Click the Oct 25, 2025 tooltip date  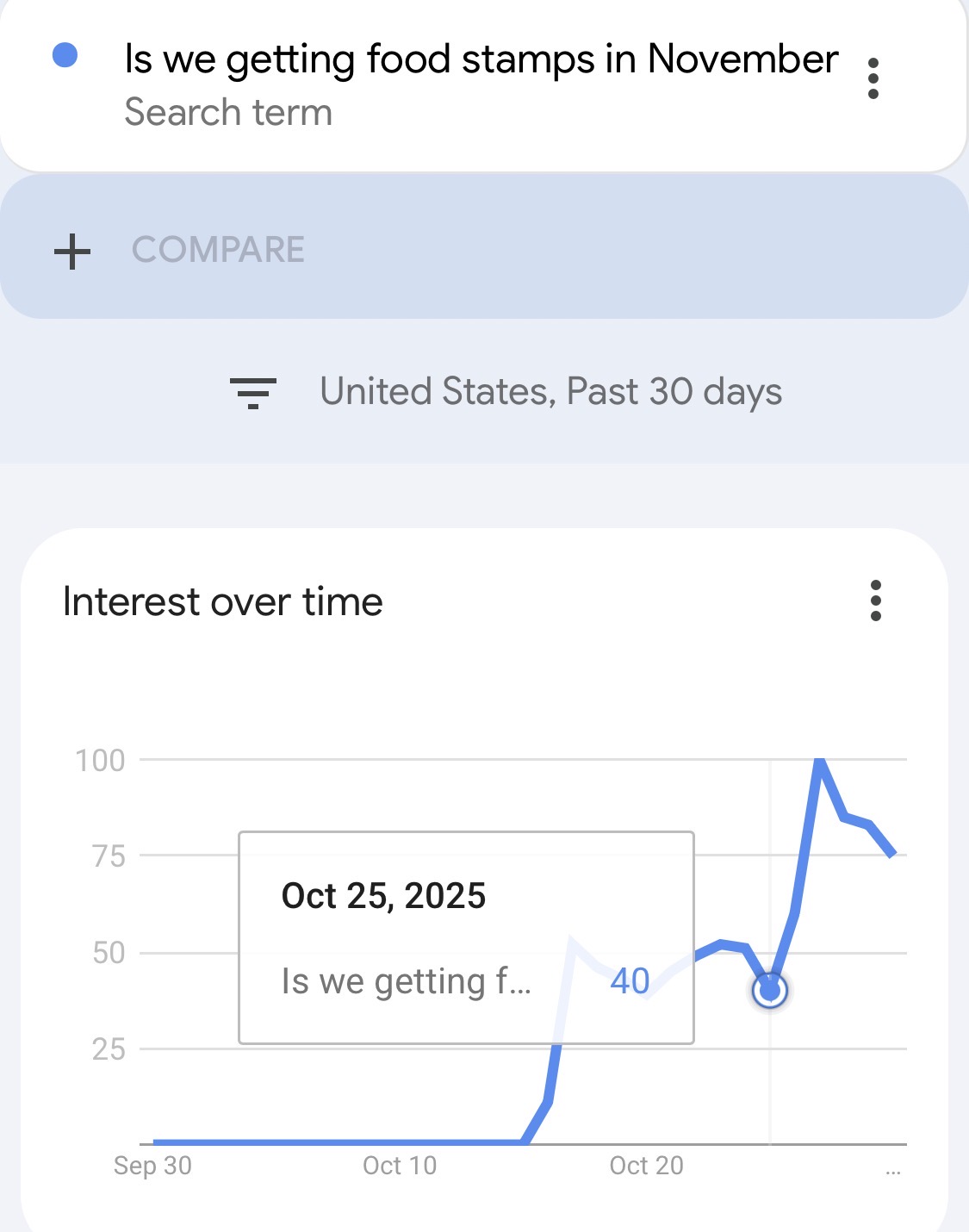click(383, 896)
